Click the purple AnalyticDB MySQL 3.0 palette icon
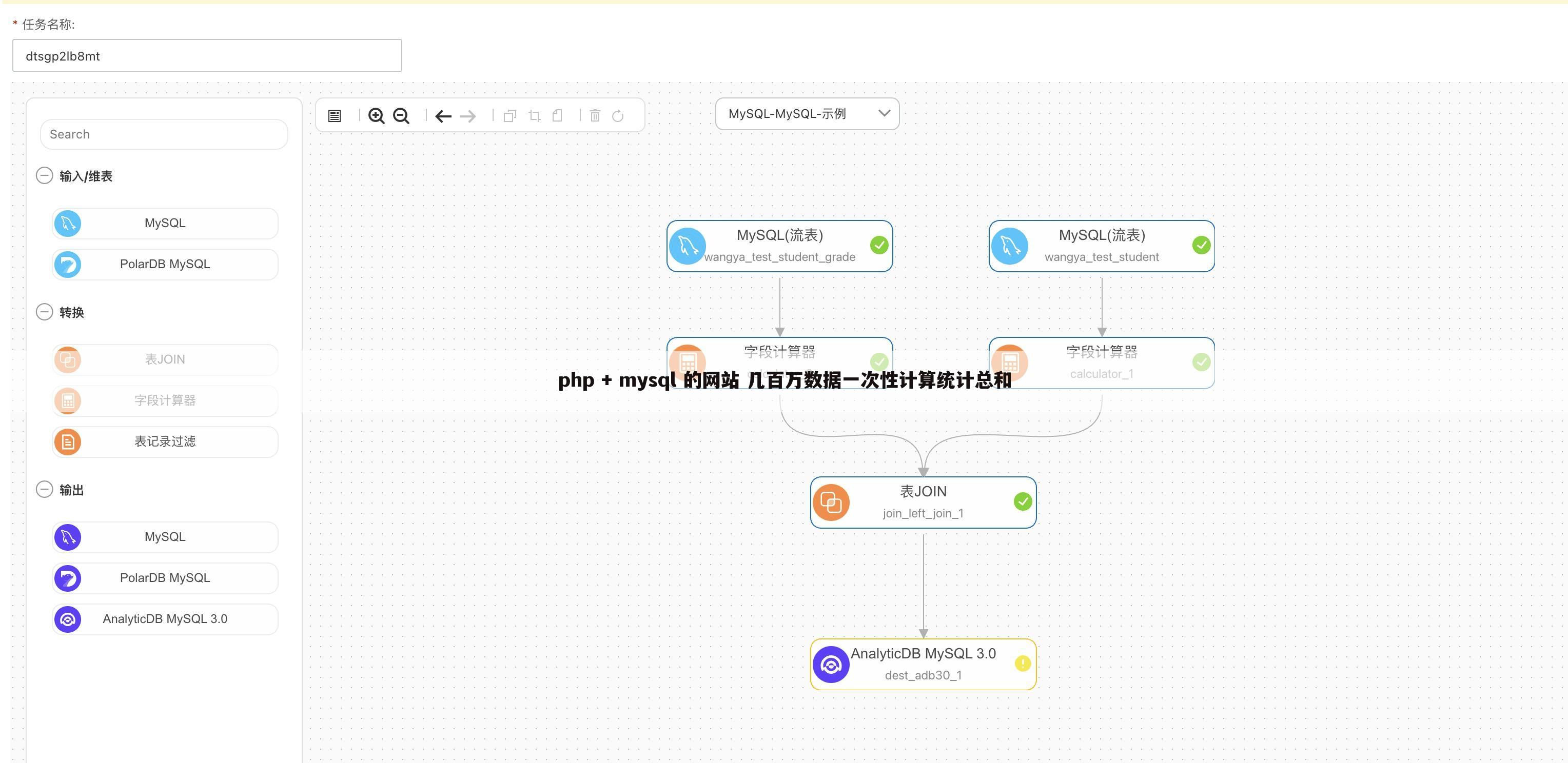Viewport: 1568px width, 763px height. pos(68,619)
